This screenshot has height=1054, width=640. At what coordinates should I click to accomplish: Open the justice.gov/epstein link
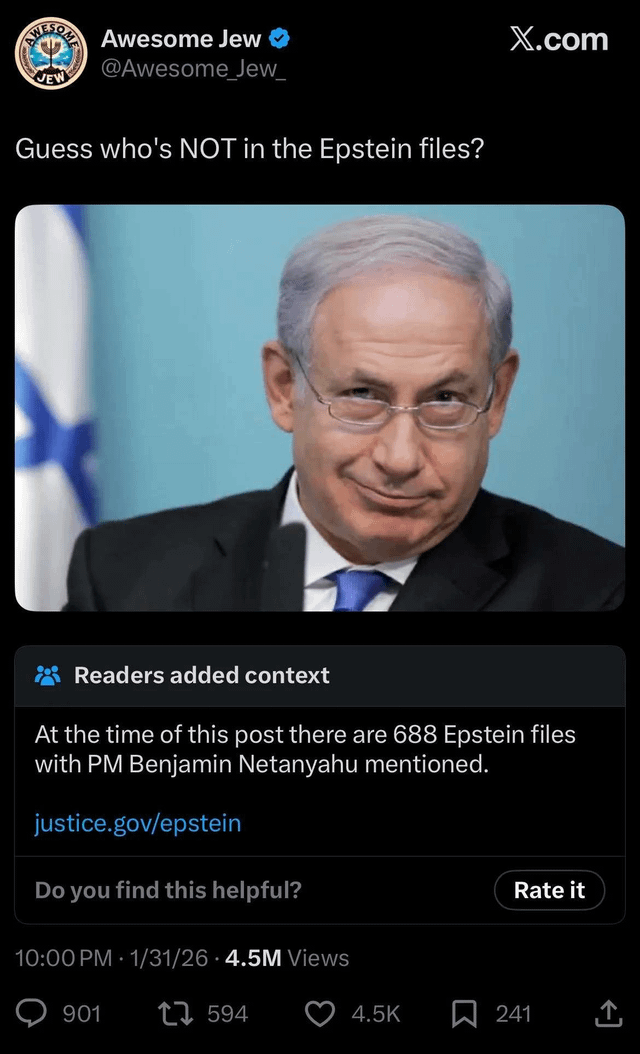coord(138,823)
